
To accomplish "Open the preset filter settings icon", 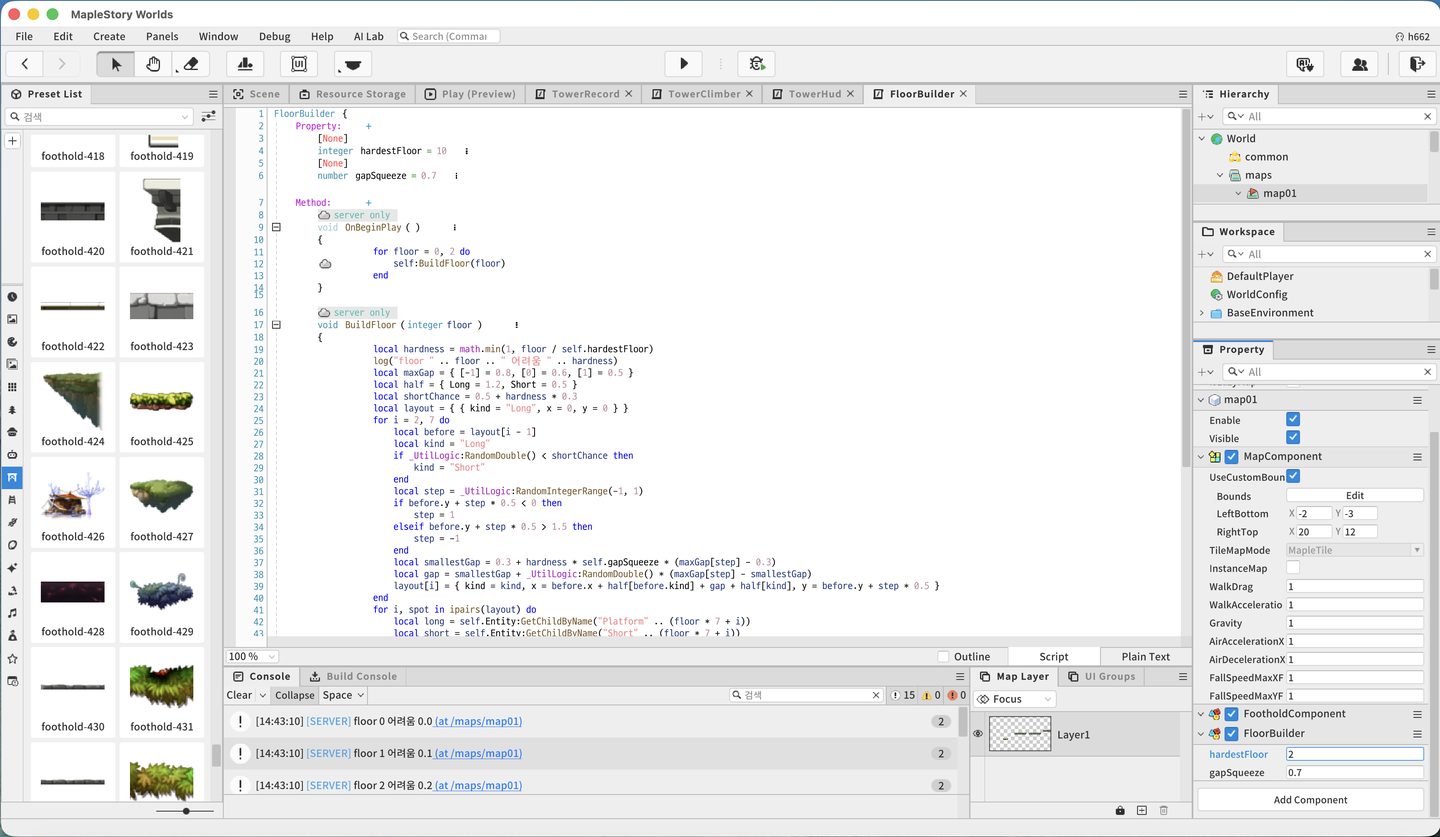I will (x=208, y=117).
